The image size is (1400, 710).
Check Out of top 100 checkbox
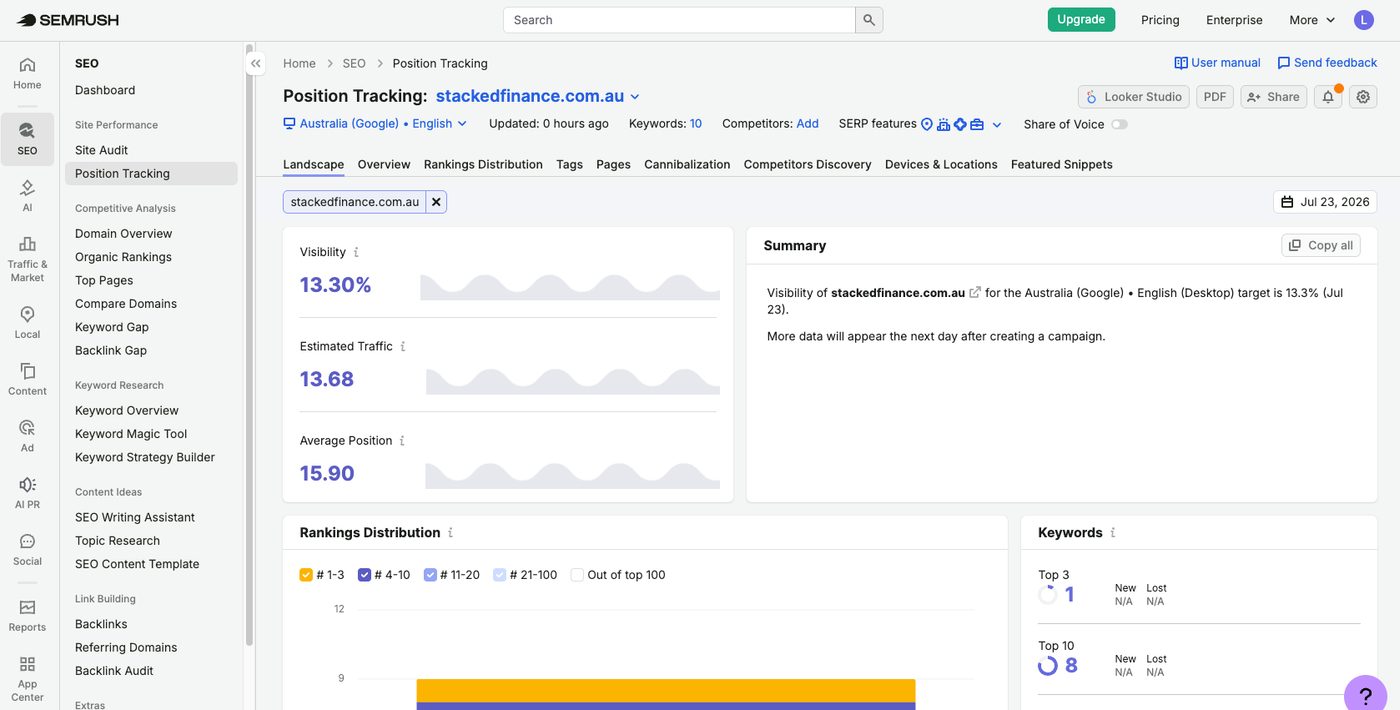click(x=577, y=575)
